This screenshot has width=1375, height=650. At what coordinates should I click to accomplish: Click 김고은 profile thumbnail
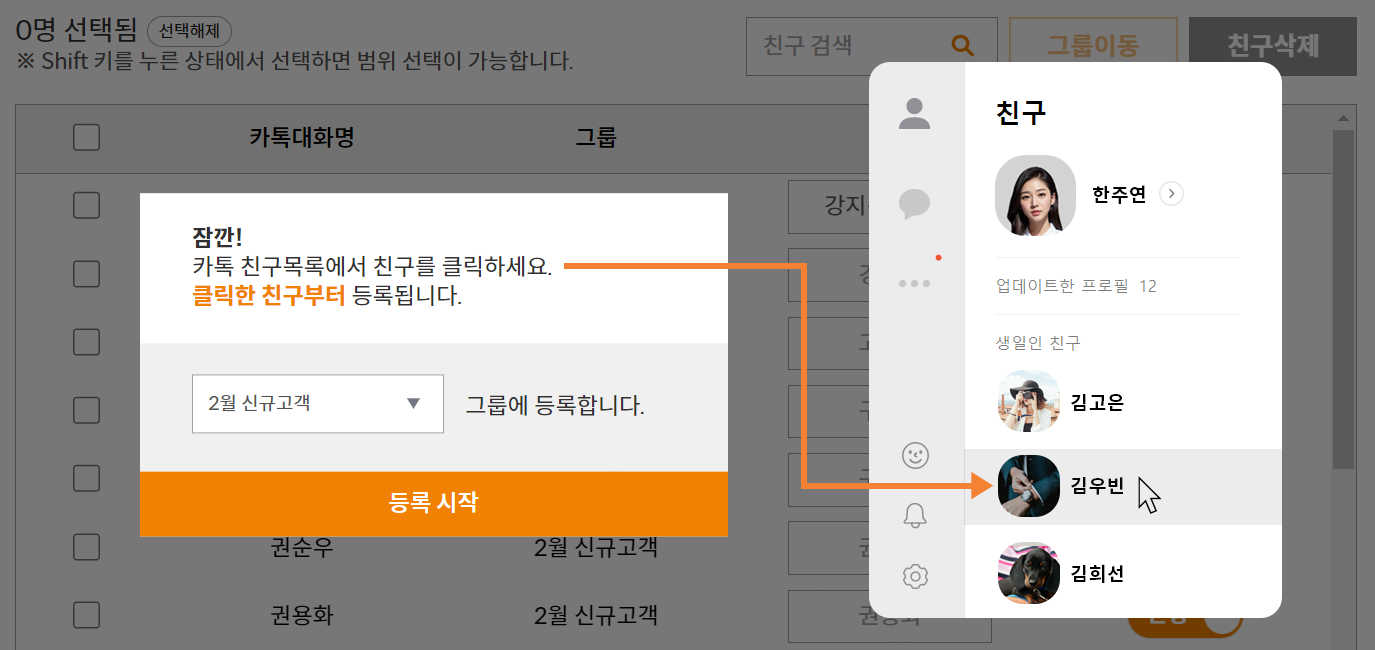pyautogui.click(x=1029, y=402)
